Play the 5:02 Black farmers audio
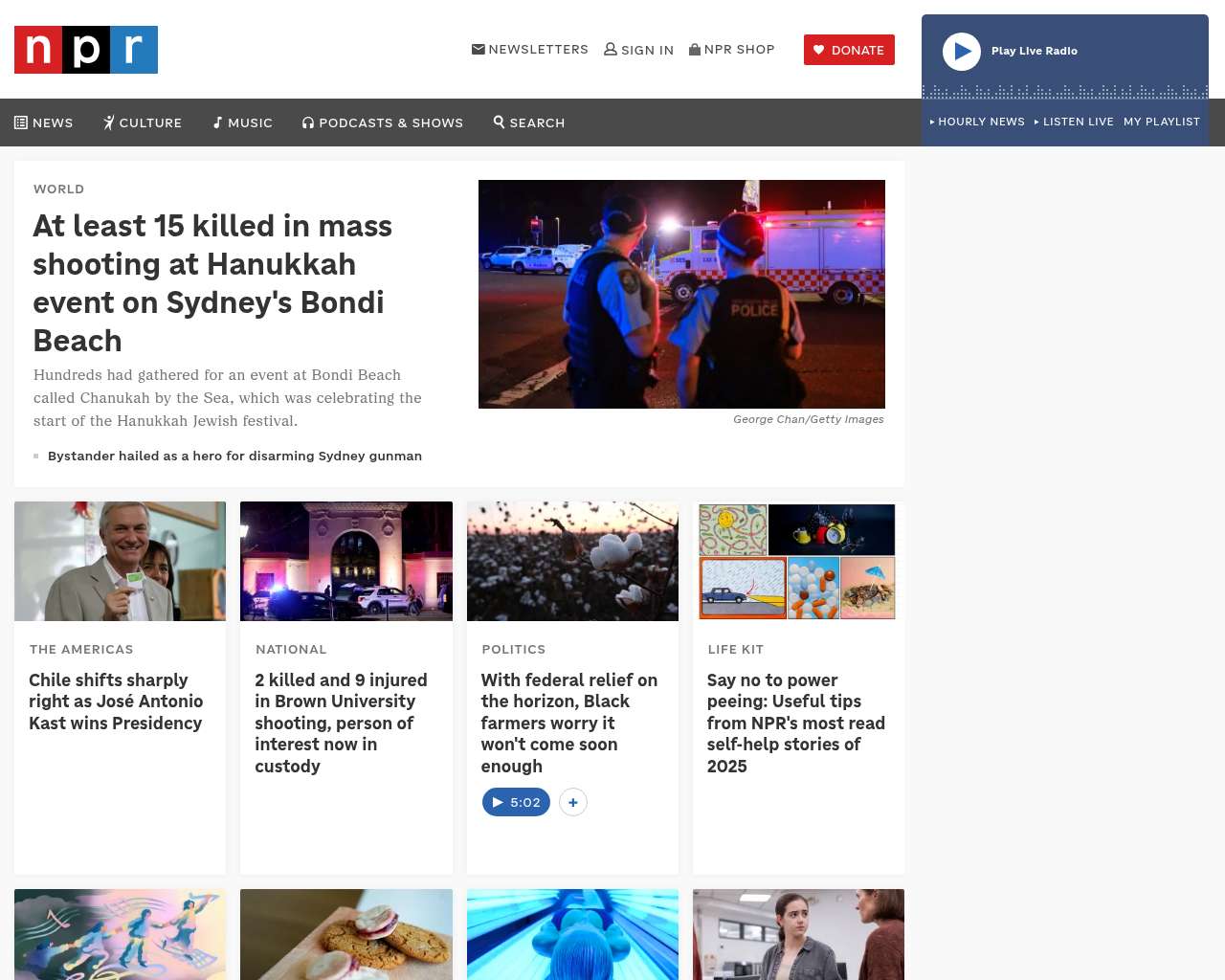This screenshot has width=1225, height=980. click(x=516, y=802)
